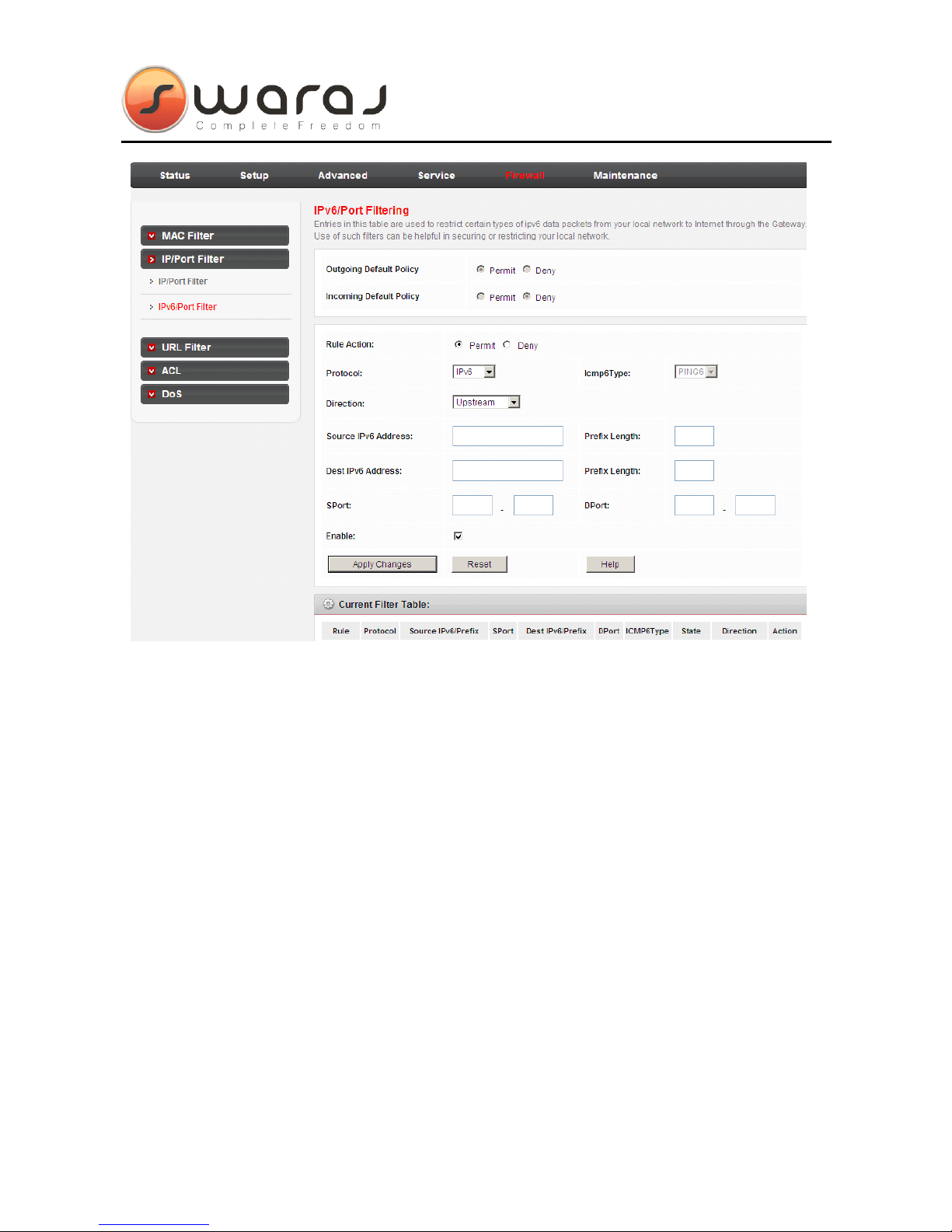Select Deny for Rule Action
The width and height of the screenshot is (952, 1232).
click(x=507, y=344)
